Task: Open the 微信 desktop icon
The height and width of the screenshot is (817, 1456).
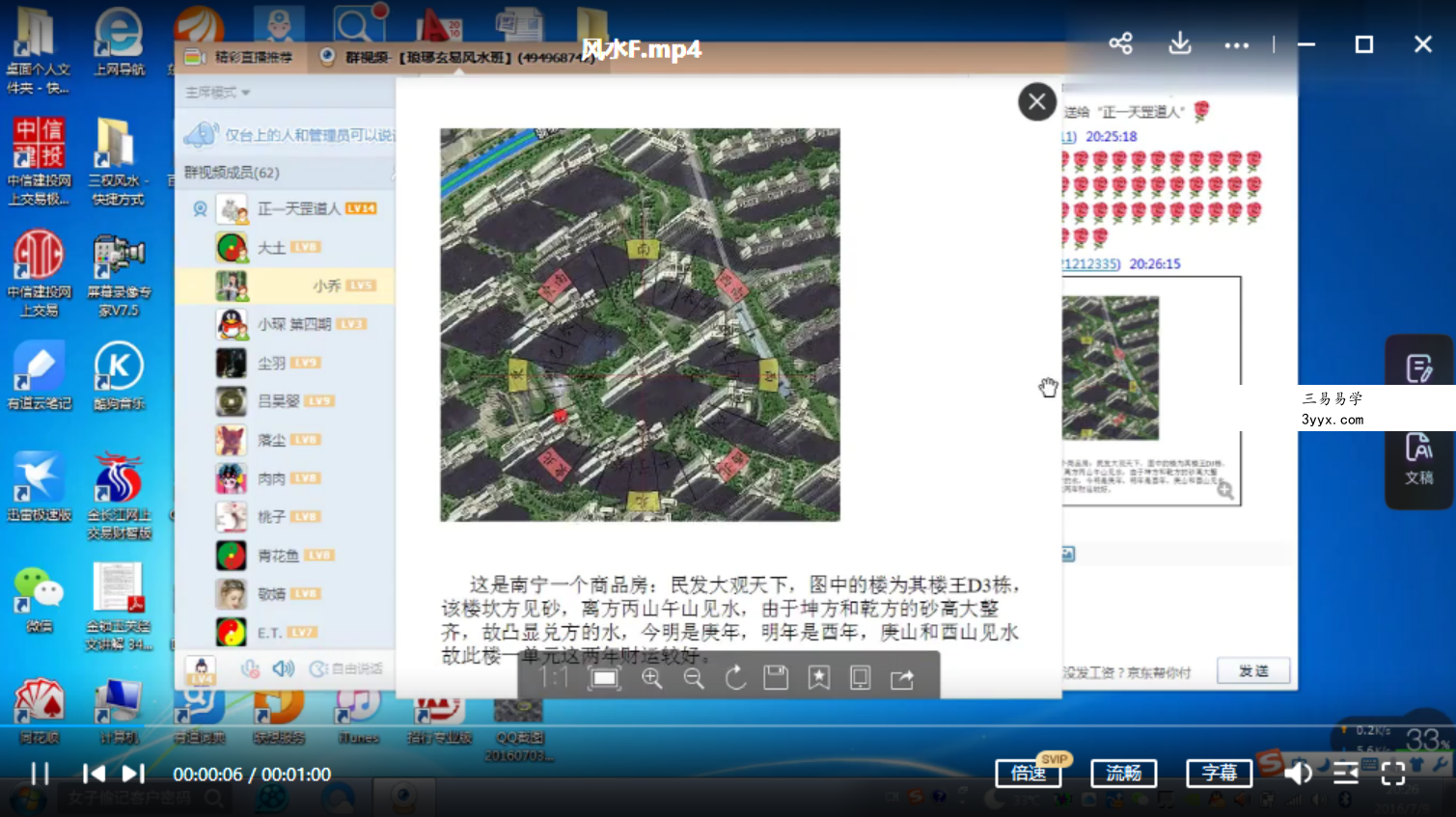Action: tap(39, 599)
